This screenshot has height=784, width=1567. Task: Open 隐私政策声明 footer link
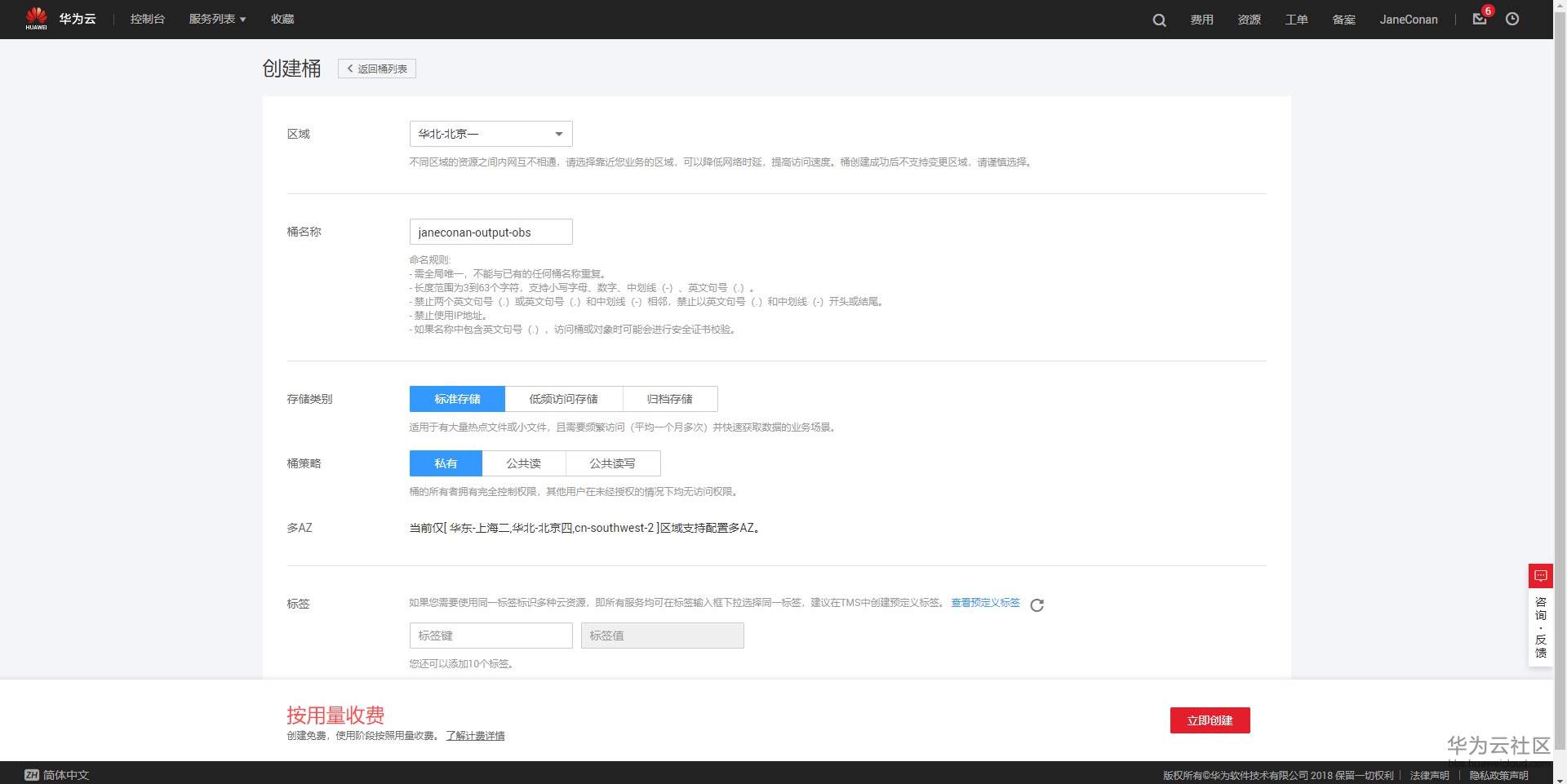coord(1498,775)
